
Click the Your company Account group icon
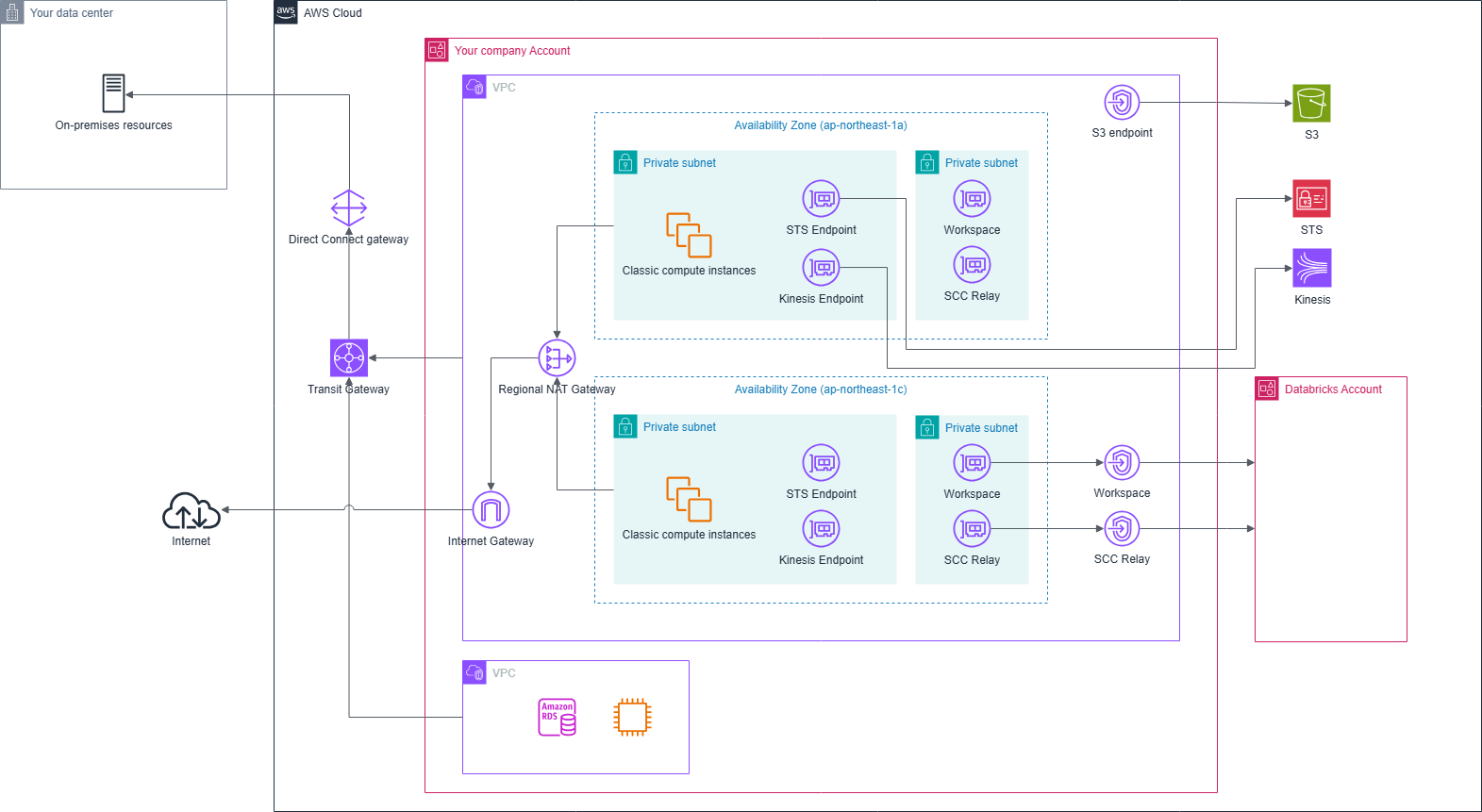coord(437,50)
